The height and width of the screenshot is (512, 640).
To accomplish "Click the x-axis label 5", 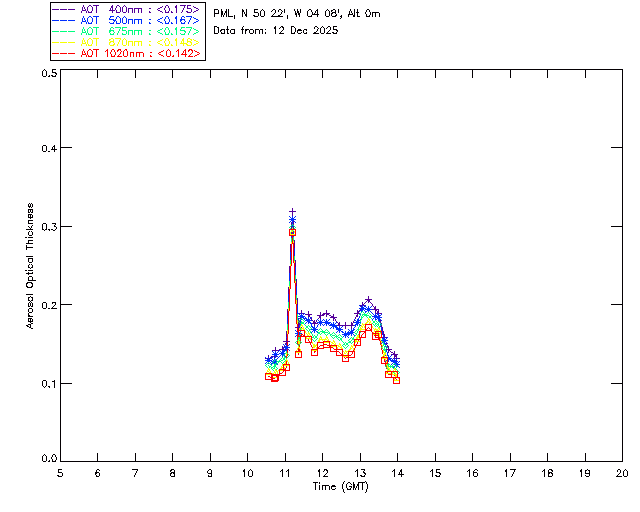I will click(60, 473).
